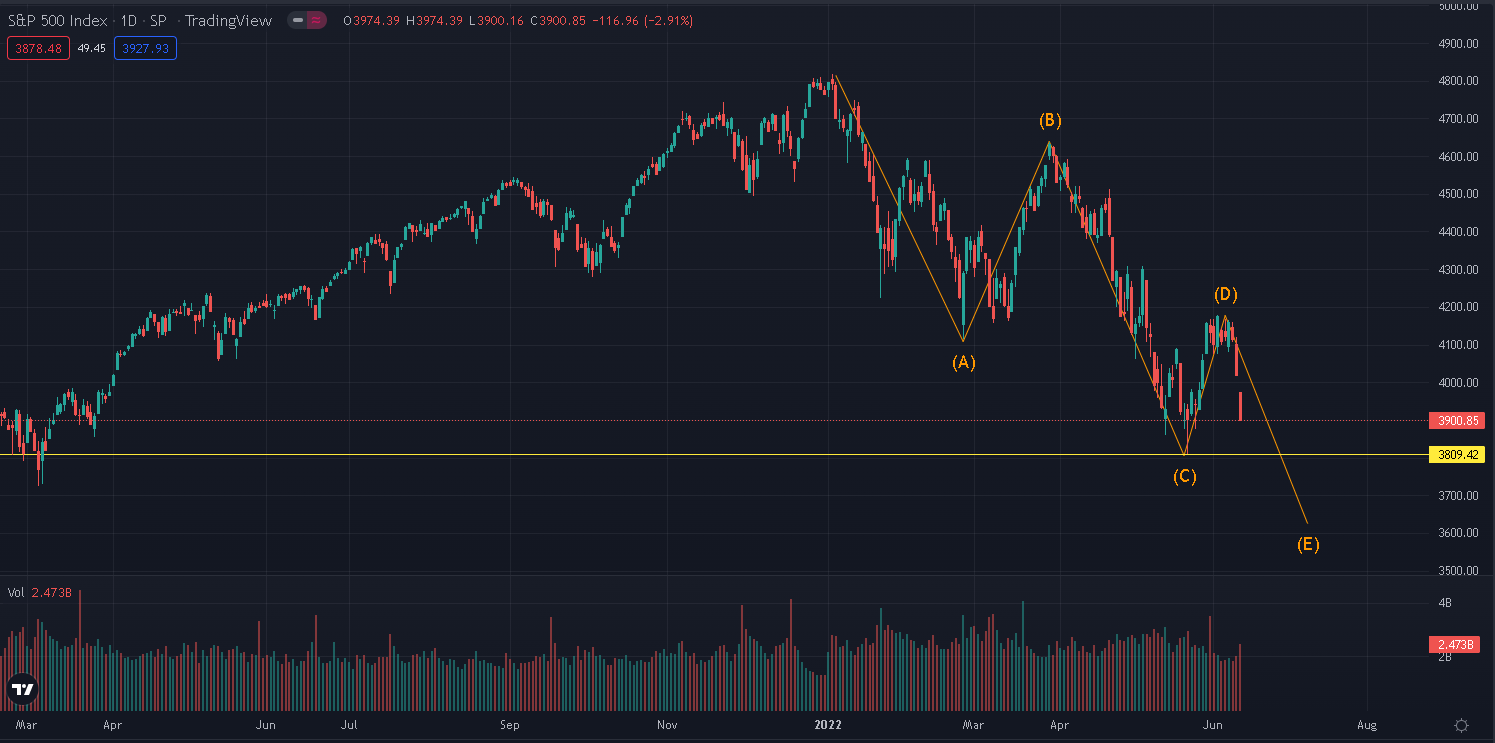Click the 4B volume scale label
Viewport: 1495px width, 743px height.
click(x=1445, y=602)
